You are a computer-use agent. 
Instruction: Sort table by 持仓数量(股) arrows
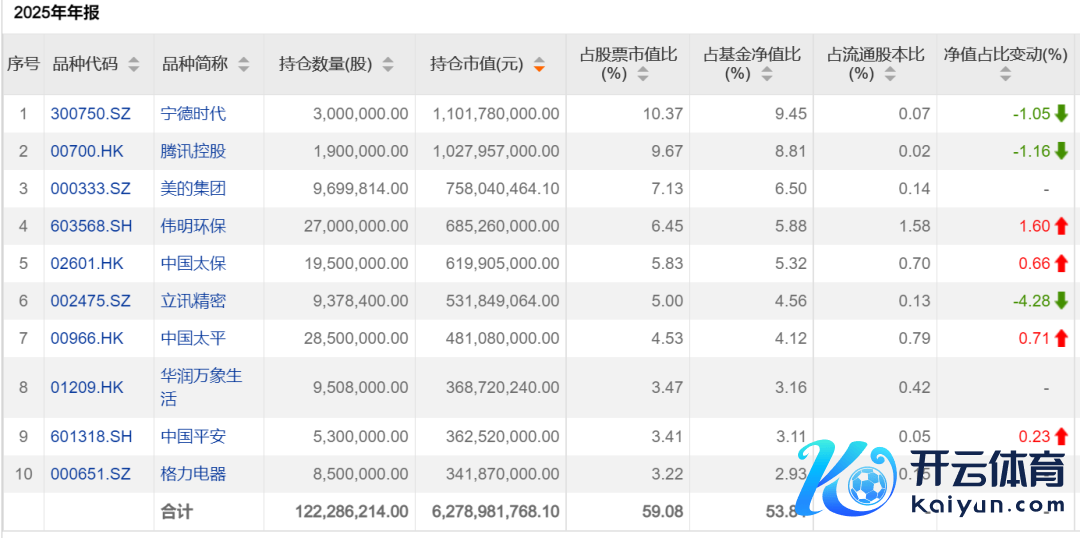388,65
